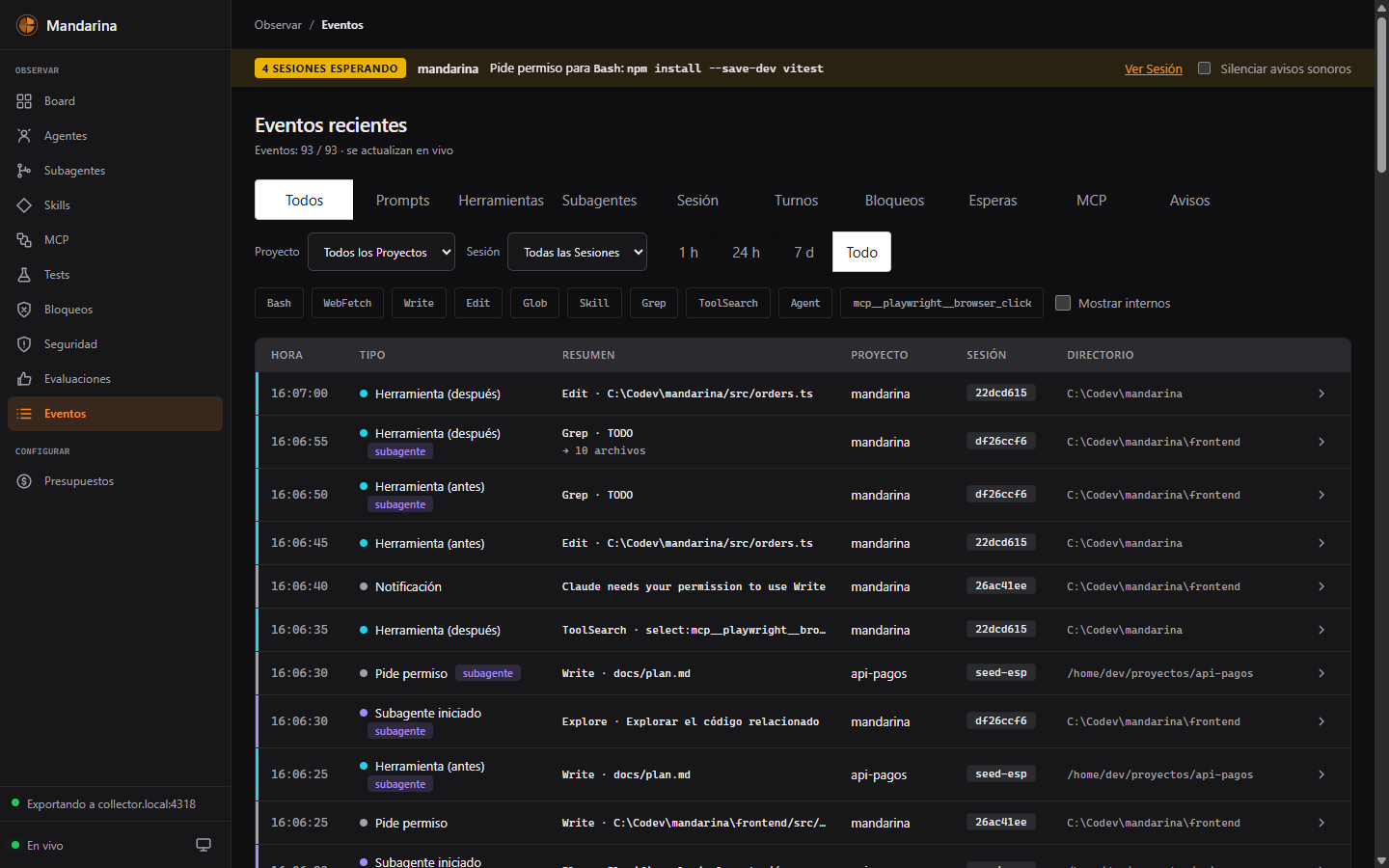Viewport: 1389px width, 868px height.
Task: Select the 24 h time range
Action: (x=746, y=252)
